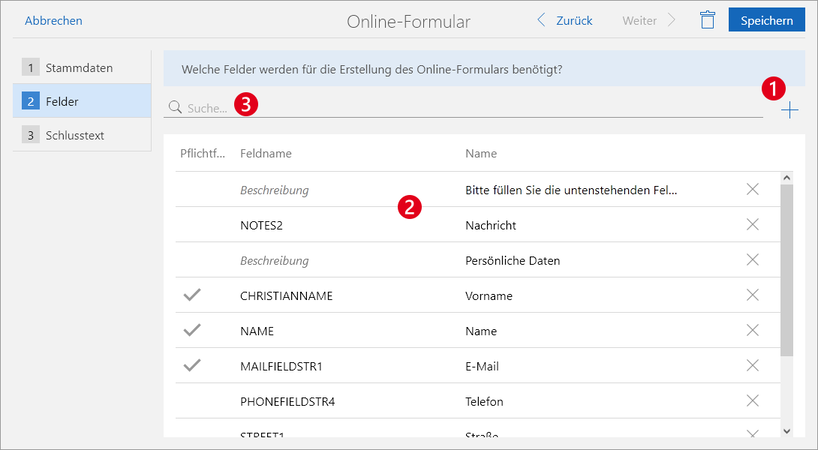Remove the NOTES2 field row
The image size is (818, 450).
pyautogui.click(x=752, y=225)
